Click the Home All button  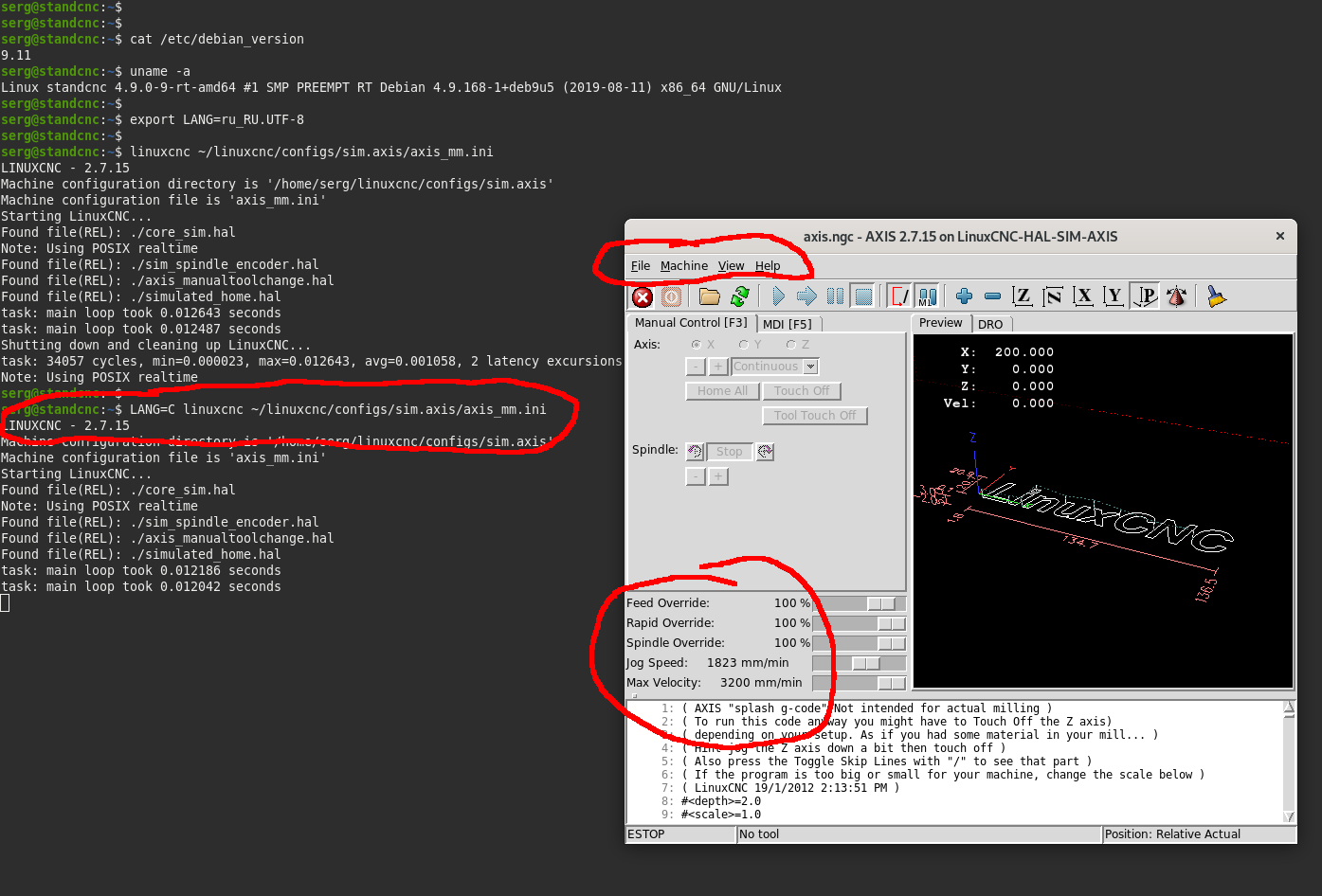pos(722,391)
